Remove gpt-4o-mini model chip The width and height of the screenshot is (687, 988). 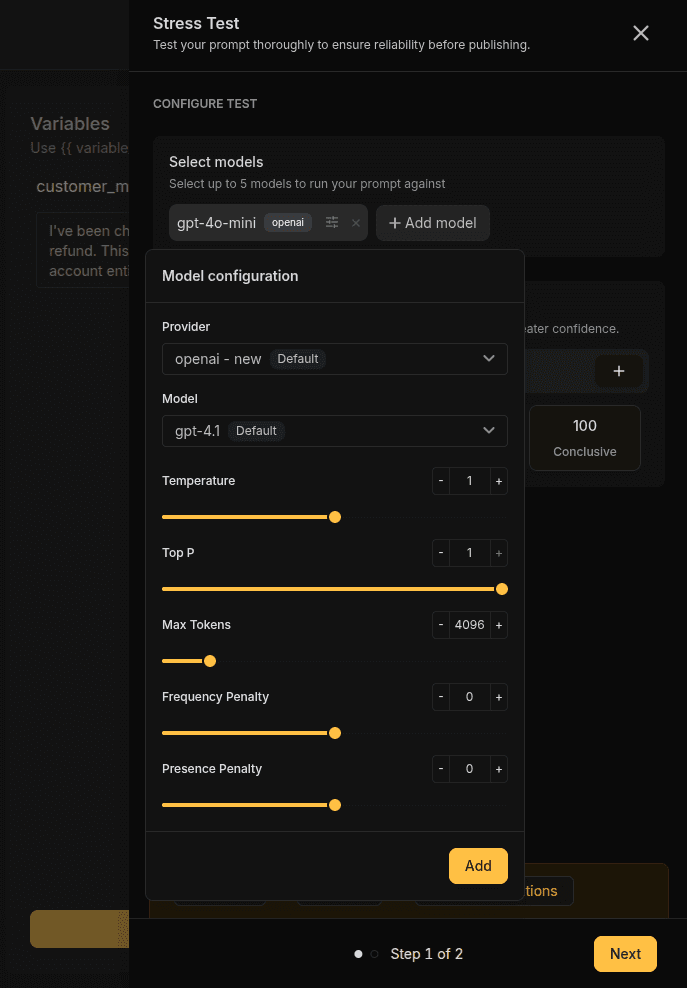[x=356, y=222]
